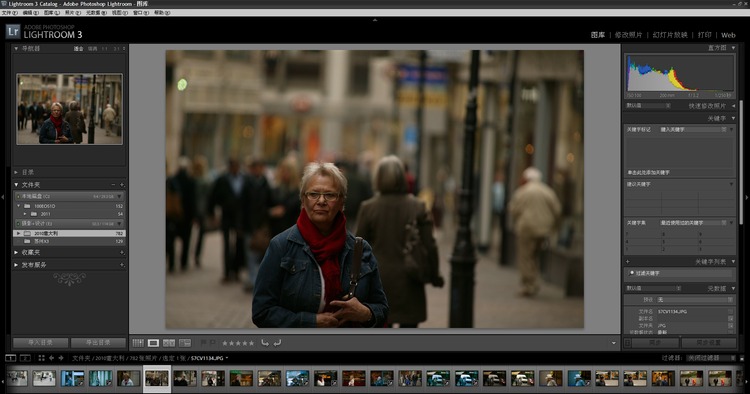This screenshot has width=750, height=394.
Task: Select loupe view icon in toolbar
Action: (154, 343)
